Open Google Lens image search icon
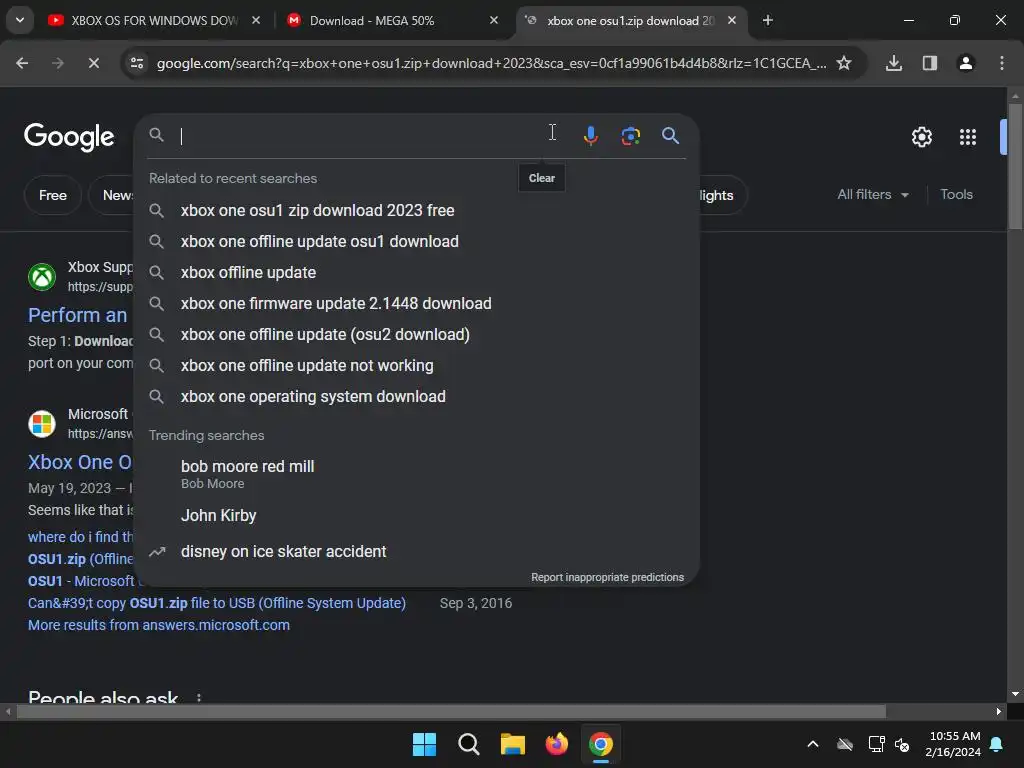1024x768 pixels. pos(630,135)
